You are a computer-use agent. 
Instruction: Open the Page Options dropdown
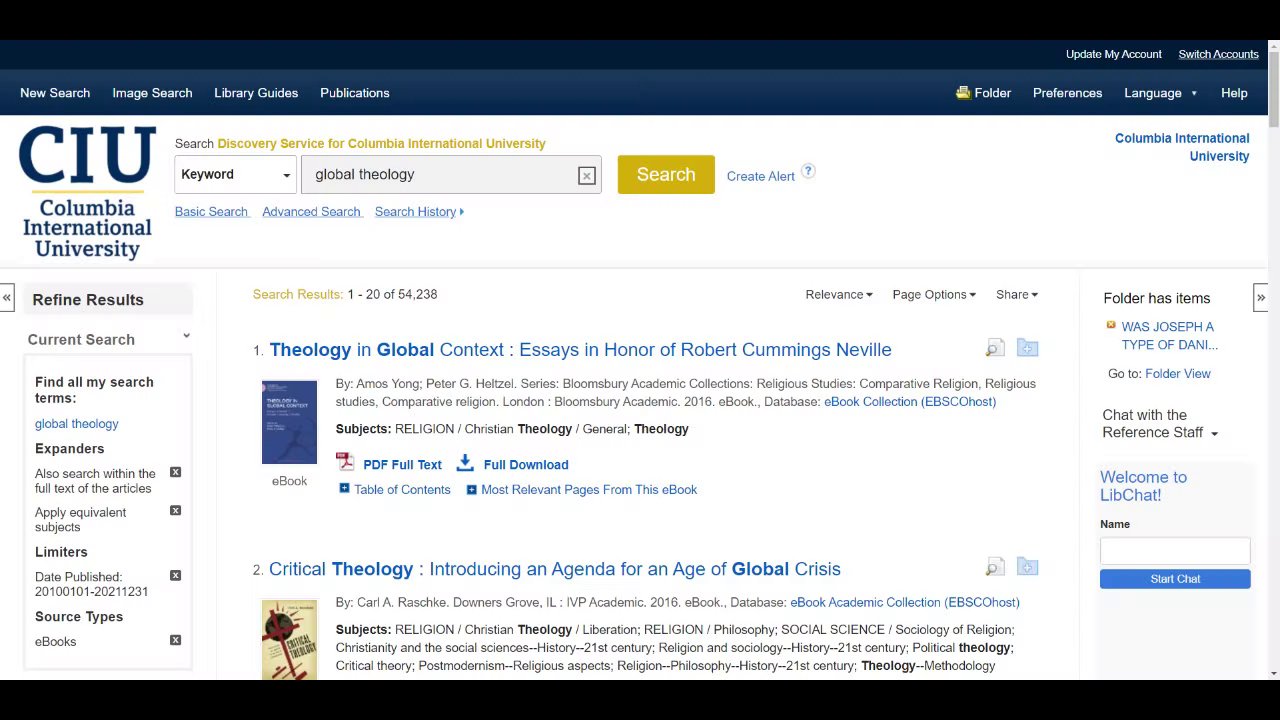934,295
